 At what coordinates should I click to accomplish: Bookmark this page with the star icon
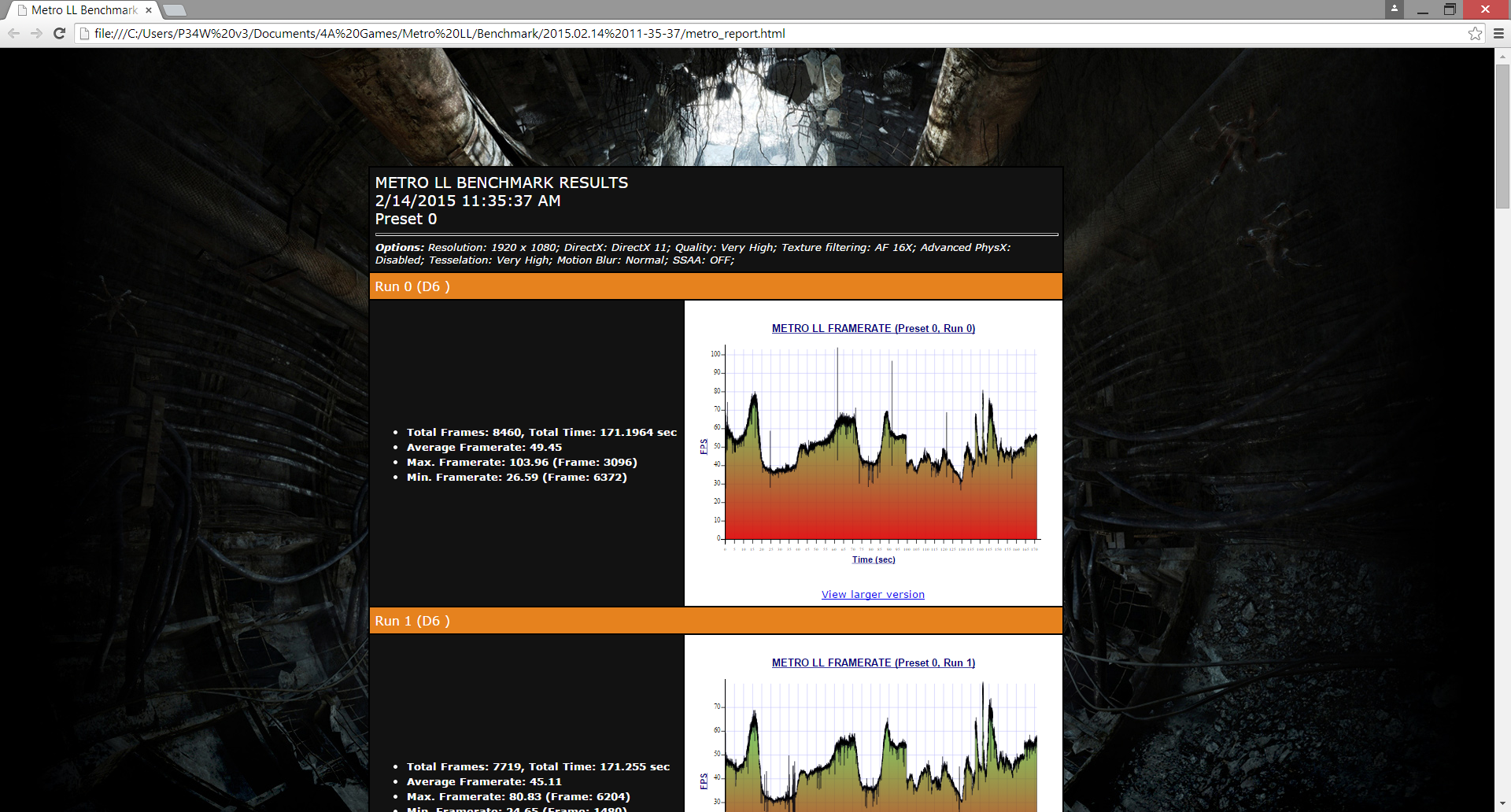click(x=1475, y=33)
